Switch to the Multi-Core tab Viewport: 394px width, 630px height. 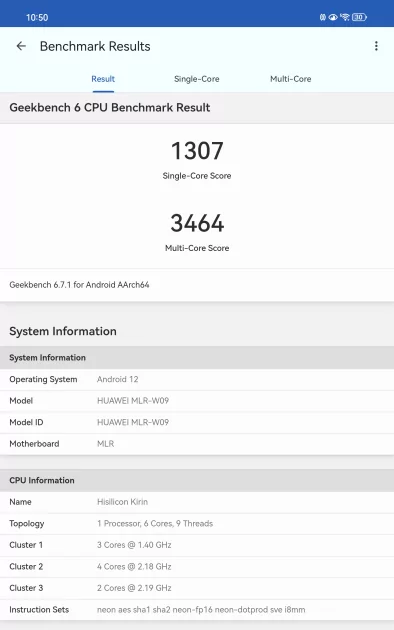pyautogui.click(x=291, y=79)
